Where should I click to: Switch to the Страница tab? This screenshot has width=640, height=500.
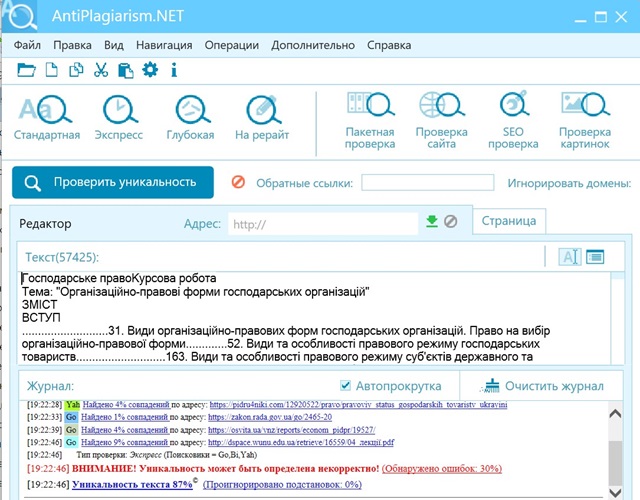tap(509, 221)
